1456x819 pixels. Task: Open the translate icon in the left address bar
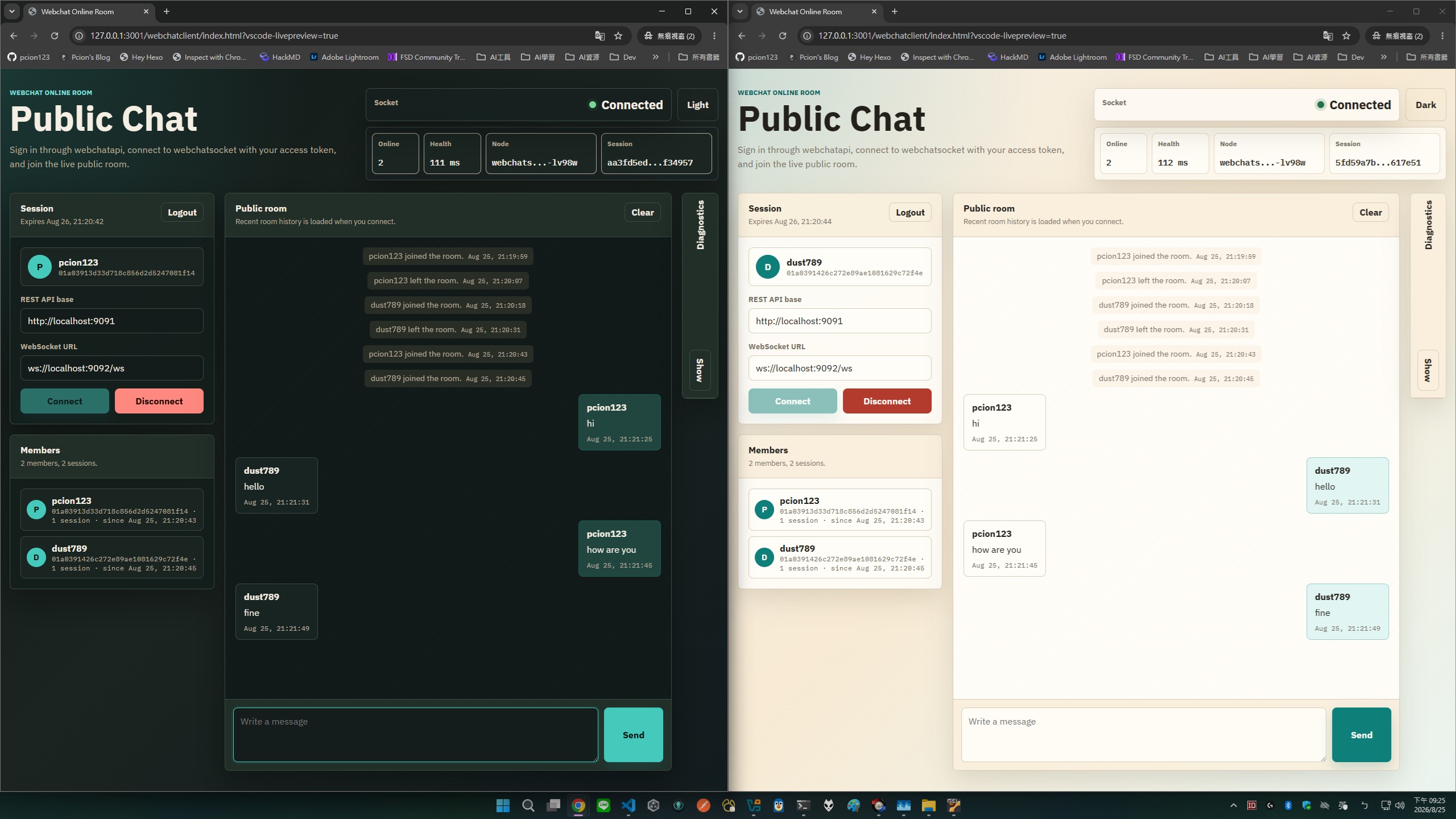pos(600,36)
